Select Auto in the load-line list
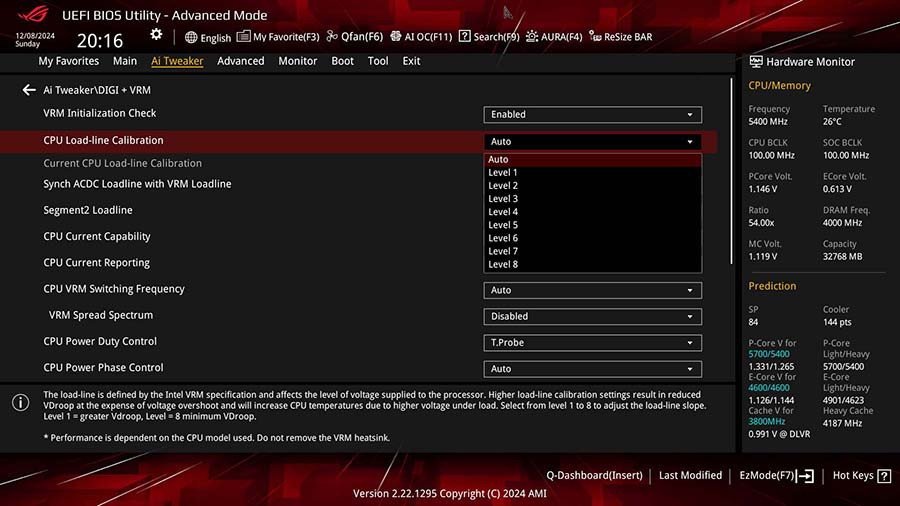This screenshot has height=506, width=900. point(592,159)
